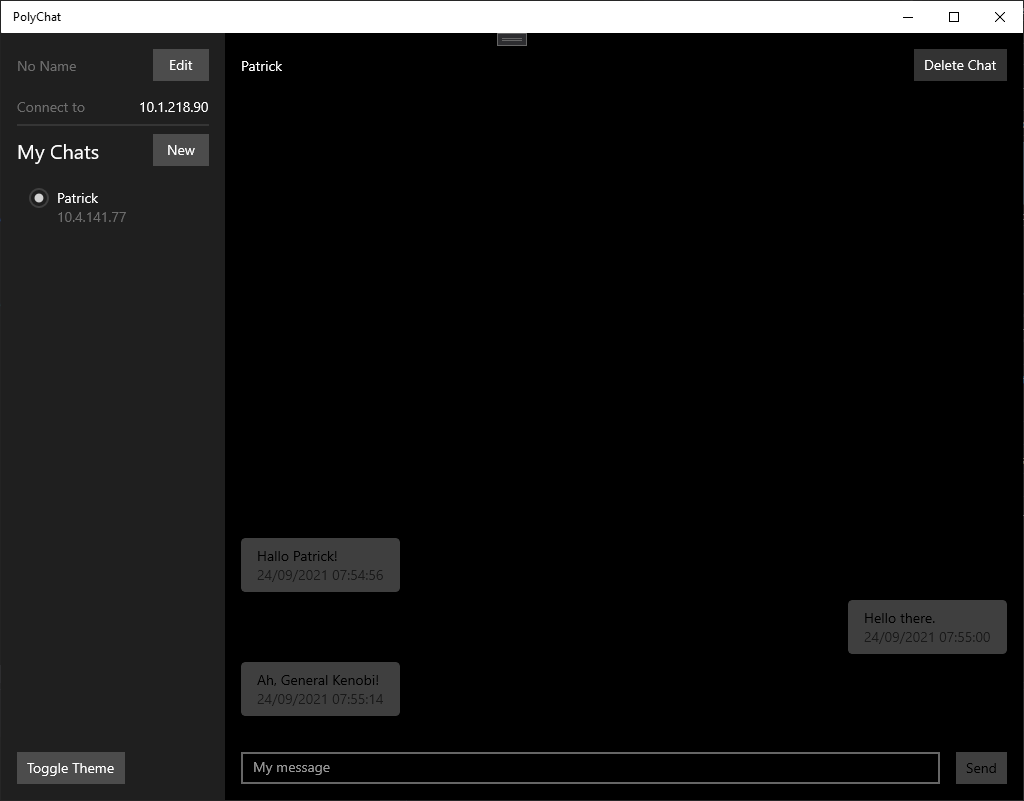
Task: Delete the current chat with Patrick
Action: [x=959, y=64]
